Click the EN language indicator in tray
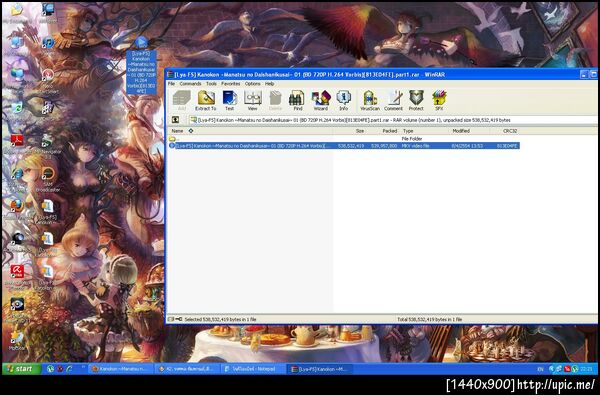 [541, 369]
